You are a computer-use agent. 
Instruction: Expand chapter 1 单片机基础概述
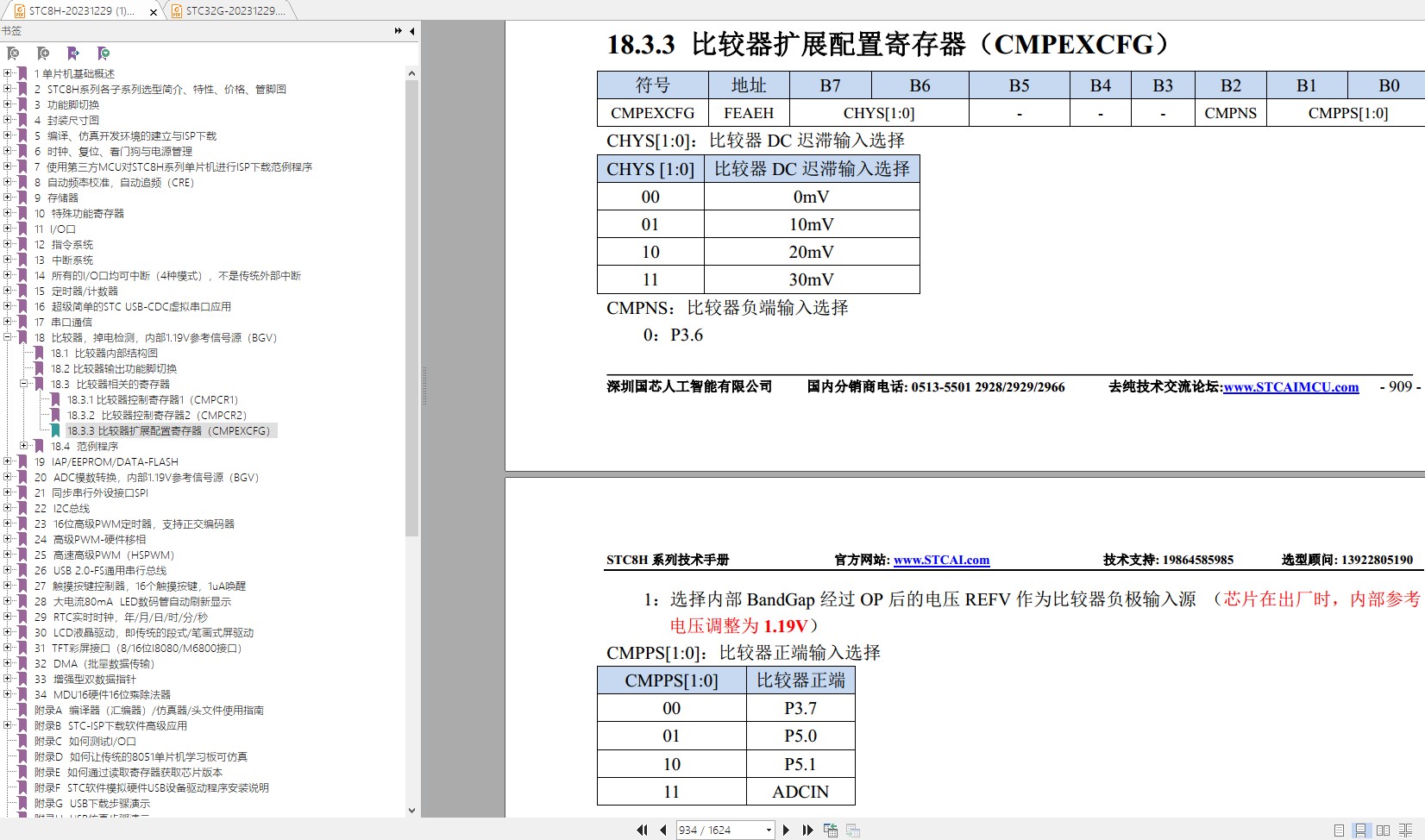[7, 73]
